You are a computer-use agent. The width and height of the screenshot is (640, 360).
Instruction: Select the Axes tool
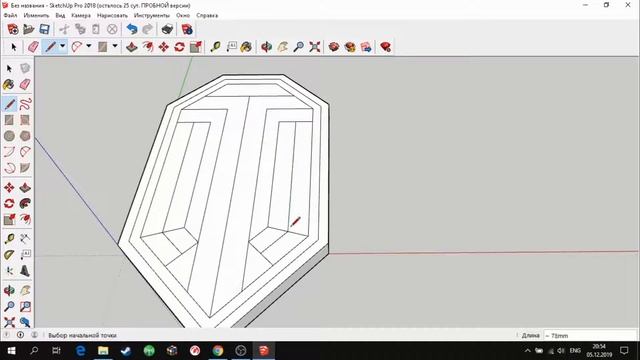pos(9,271)
